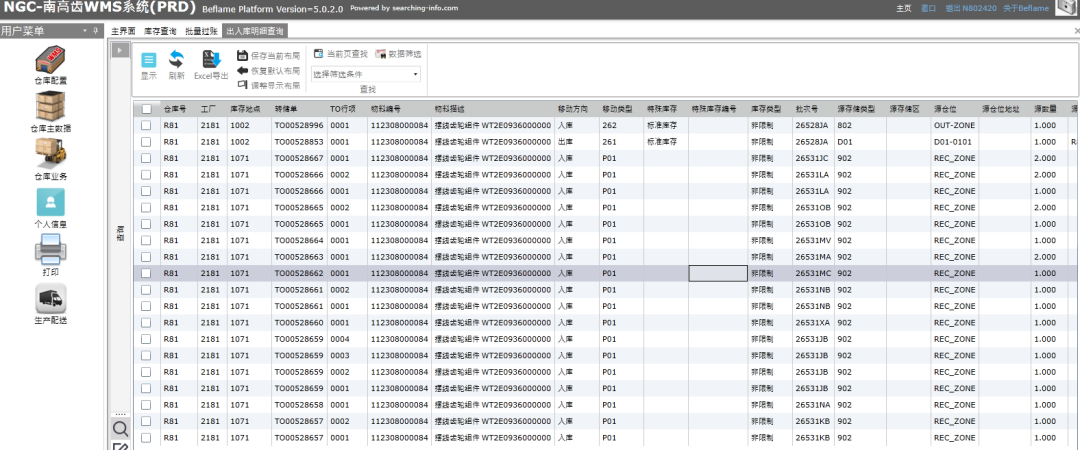Click source bin cell OUT-ZONE
Viewport: 1080px width, 450px height.
point(955,125)
